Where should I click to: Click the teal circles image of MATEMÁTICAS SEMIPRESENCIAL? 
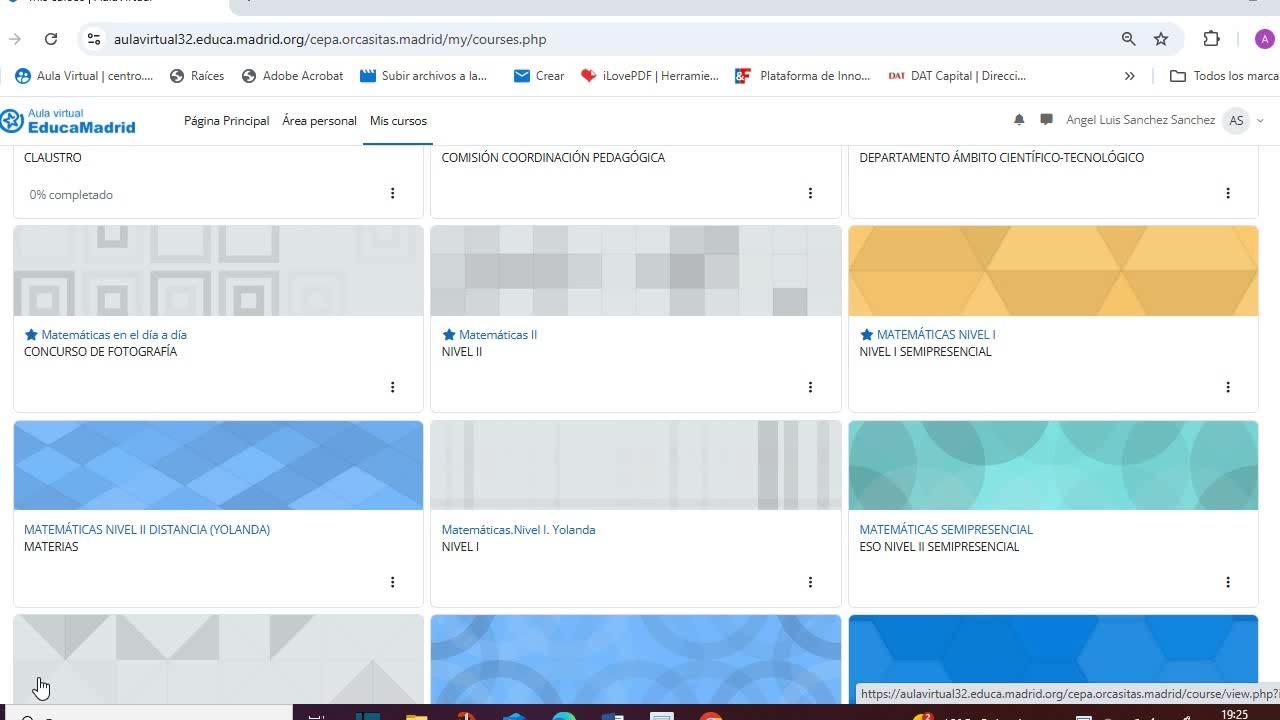tap(1053, 465)
